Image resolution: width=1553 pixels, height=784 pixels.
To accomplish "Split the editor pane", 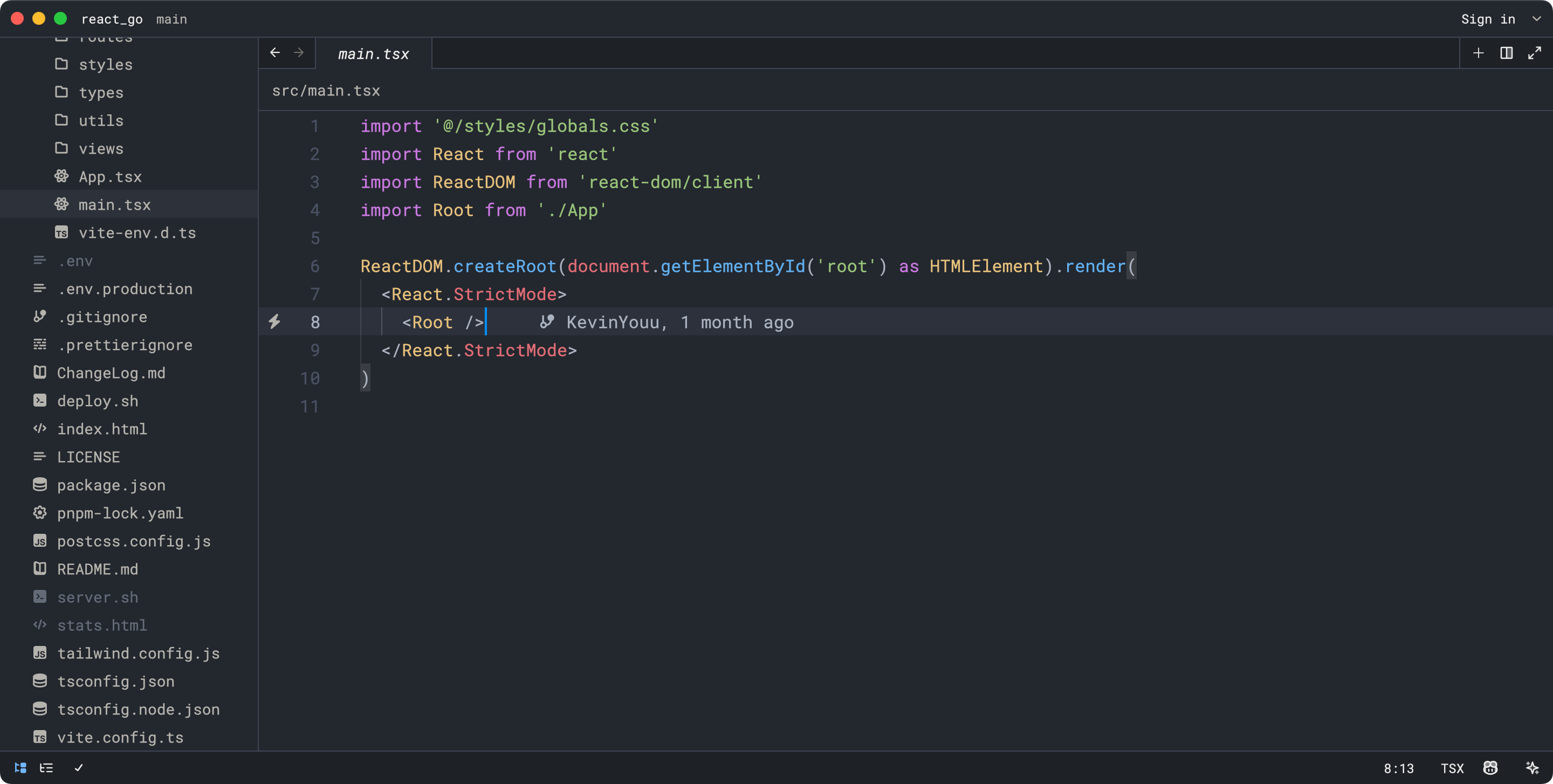I will [1506, 53].
